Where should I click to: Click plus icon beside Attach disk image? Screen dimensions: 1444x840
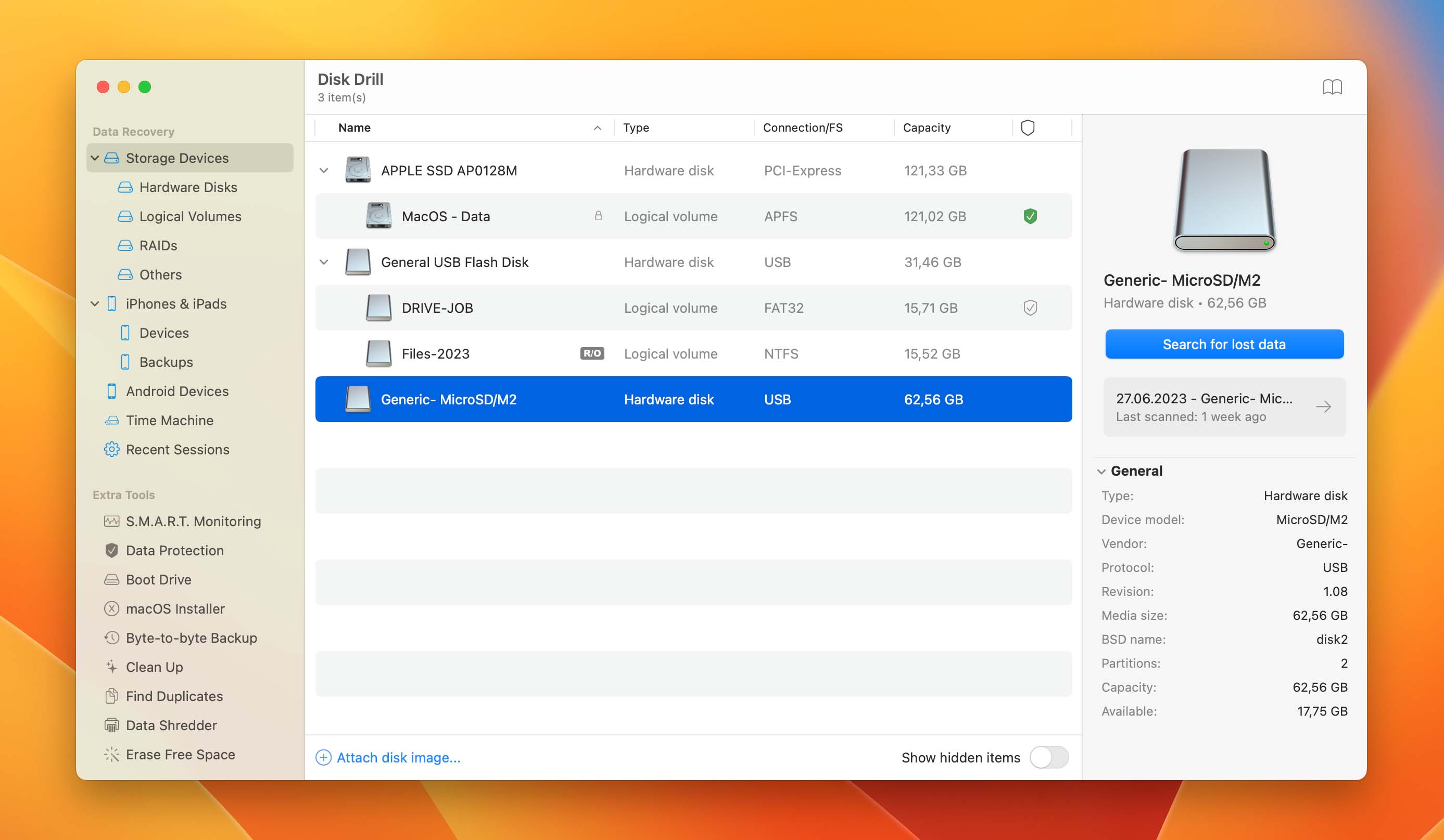pyautogui.click(x=323, y=757)
